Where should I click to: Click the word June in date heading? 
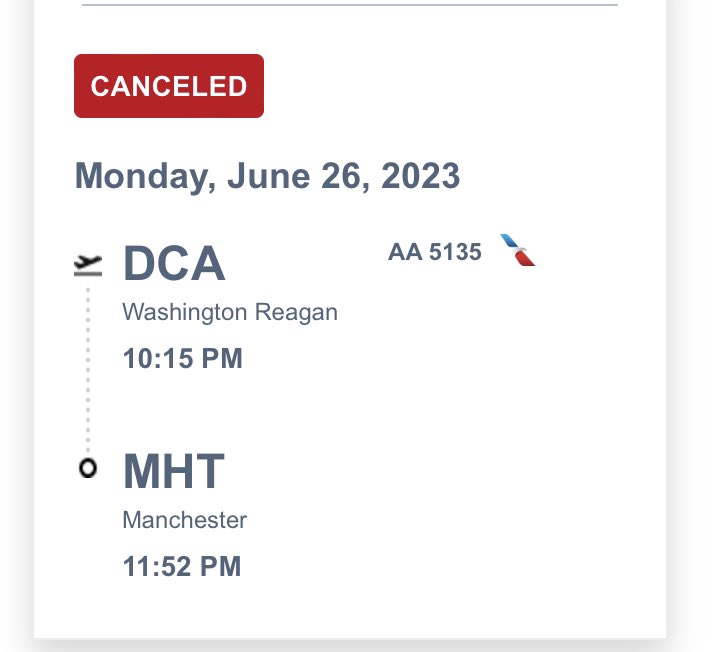(x=269, y=176)
